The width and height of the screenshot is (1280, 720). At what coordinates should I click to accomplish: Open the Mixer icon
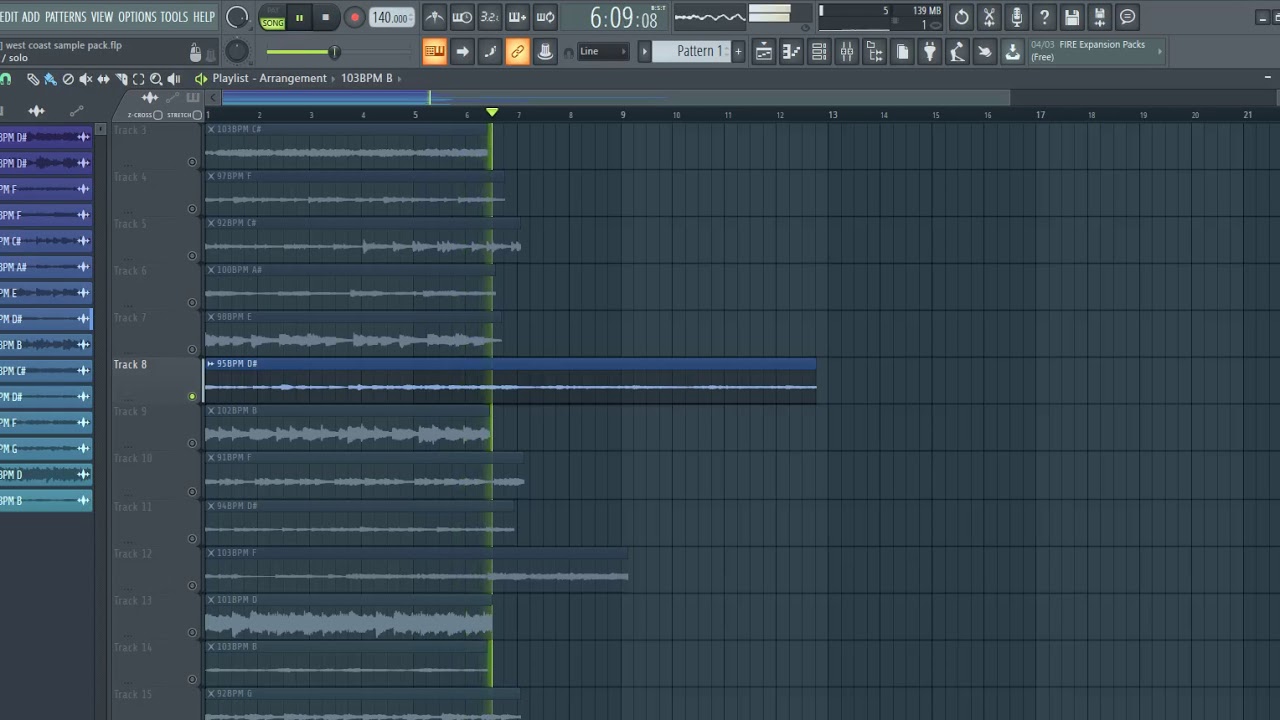(847, 52)
